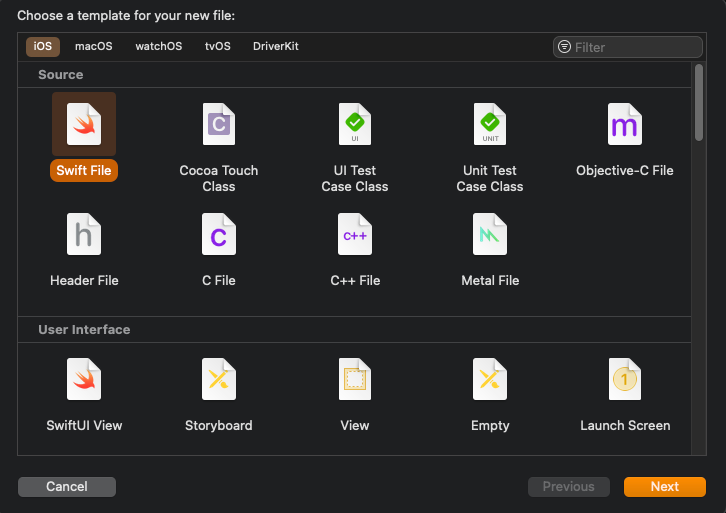Choose the Cocoa Touch Class icon
This screenshot has width=726, height=513.
(x=219, y=124)
